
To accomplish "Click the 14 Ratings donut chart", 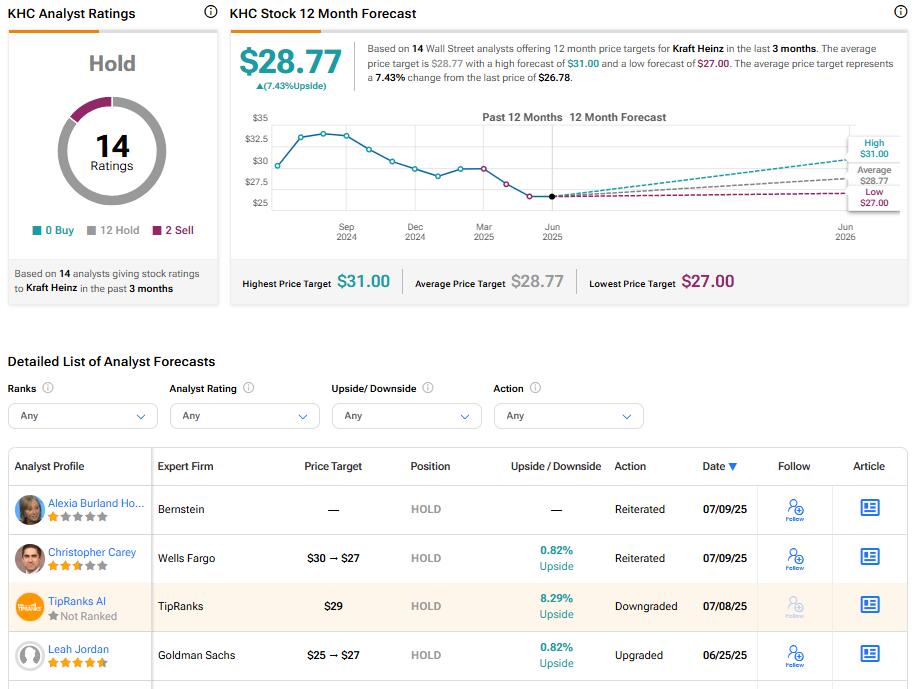I will point(112,151).
